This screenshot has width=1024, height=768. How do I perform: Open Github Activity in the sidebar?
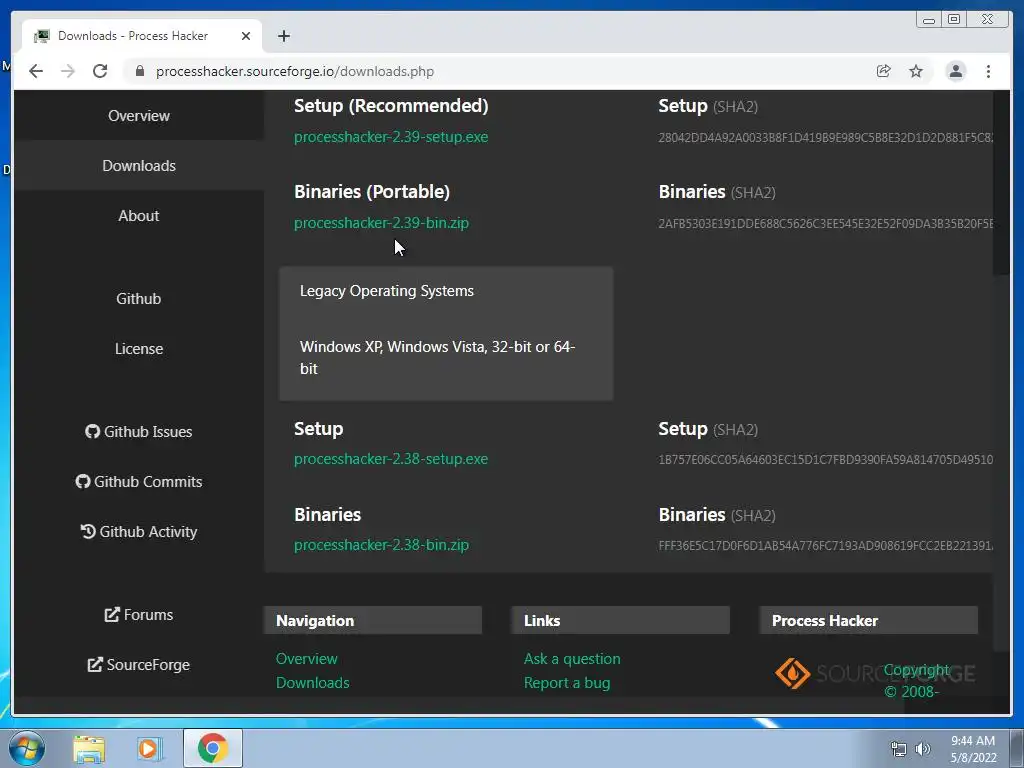tap(138, 532)
